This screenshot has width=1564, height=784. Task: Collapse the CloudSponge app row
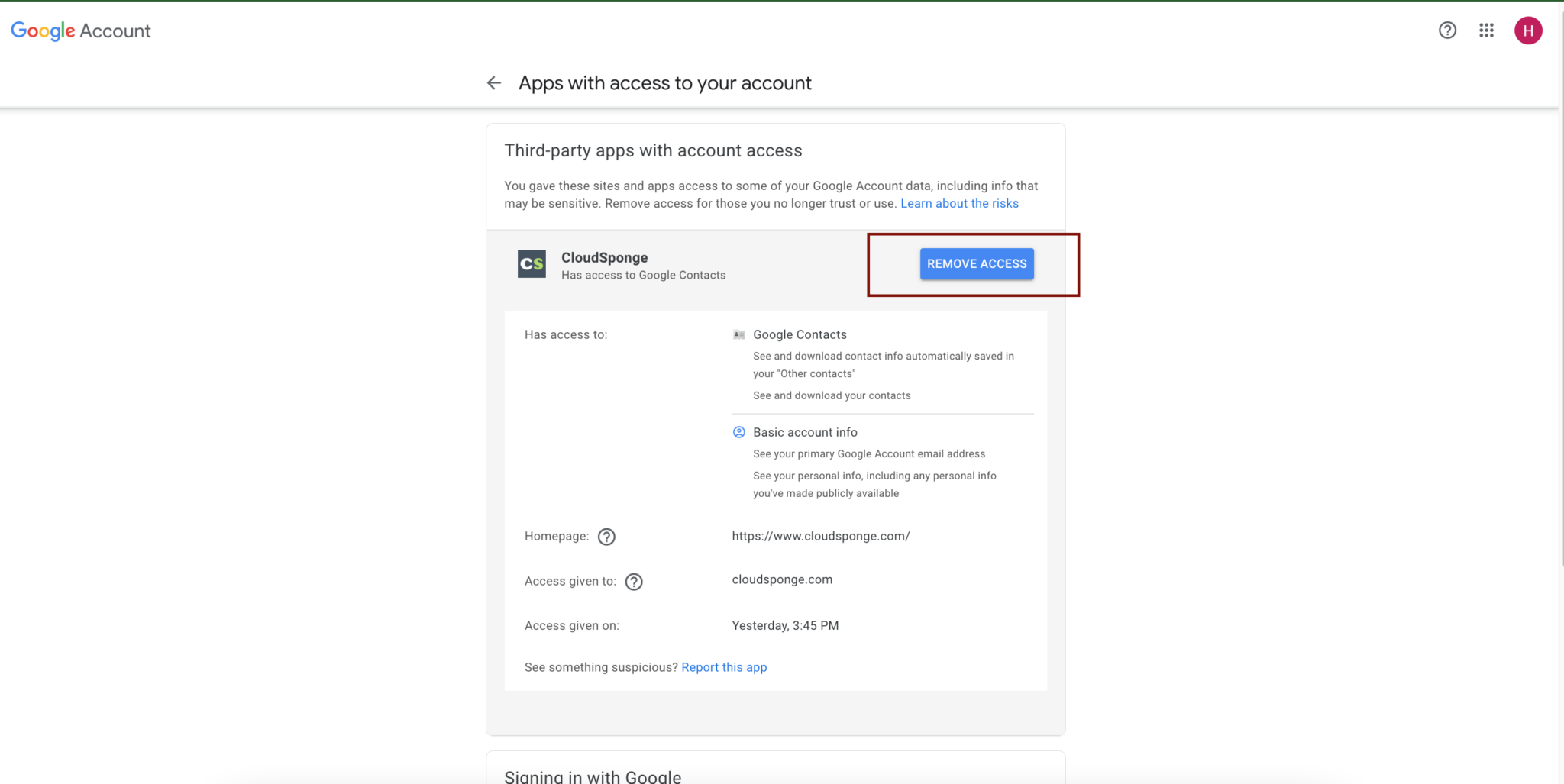tap(775, 264)
